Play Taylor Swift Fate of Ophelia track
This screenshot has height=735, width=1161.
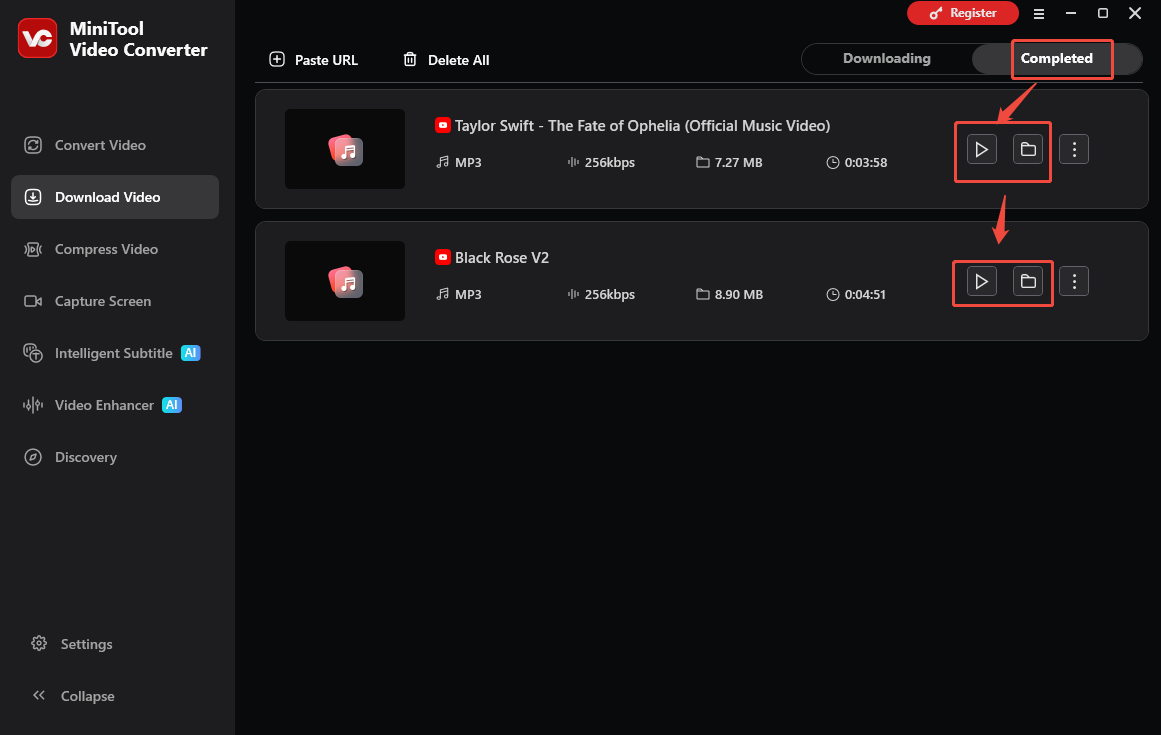[x=982, y=150]
